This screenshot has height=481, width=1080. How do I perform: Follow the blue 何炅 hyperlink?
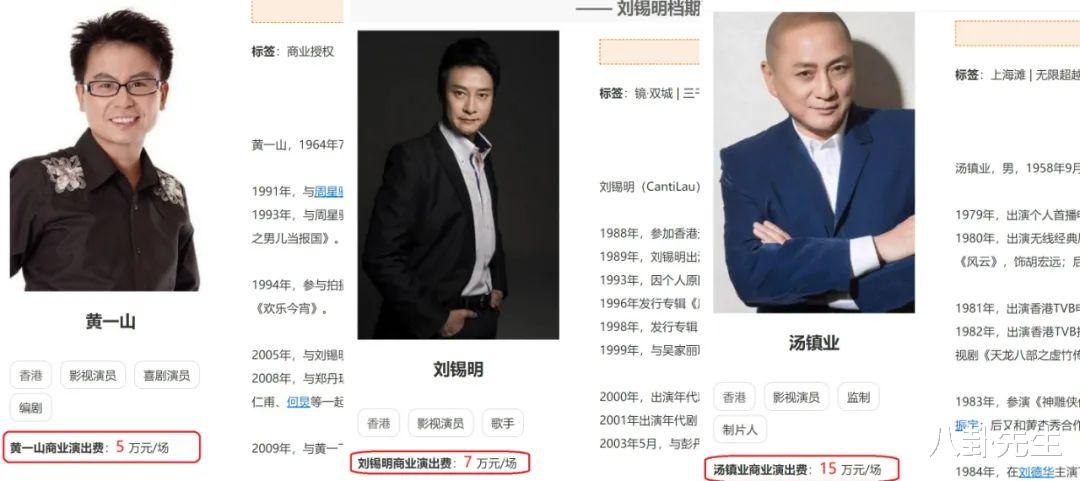coord(298,401)
